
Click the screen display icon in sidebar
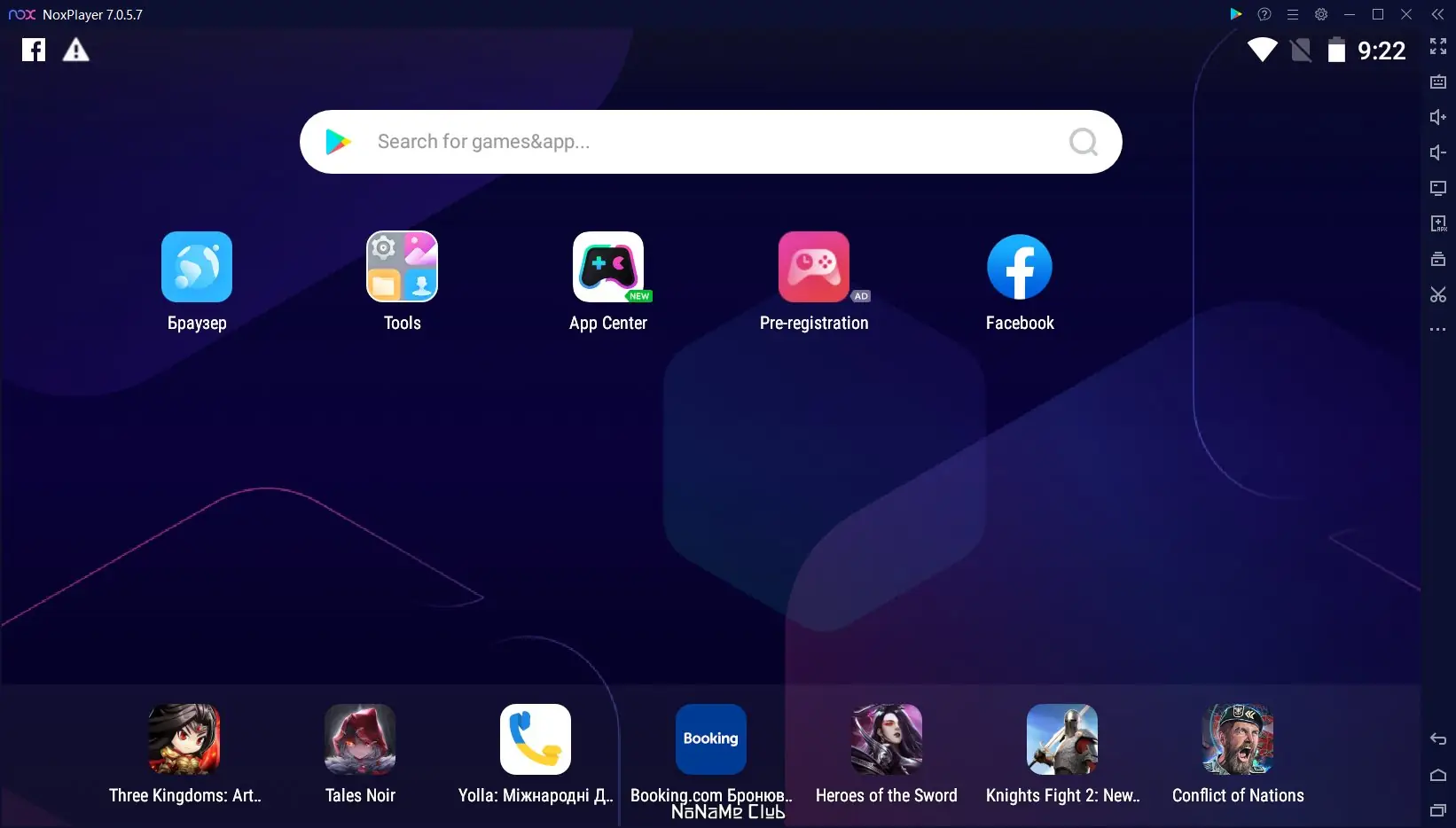(x=1438, y=188)
